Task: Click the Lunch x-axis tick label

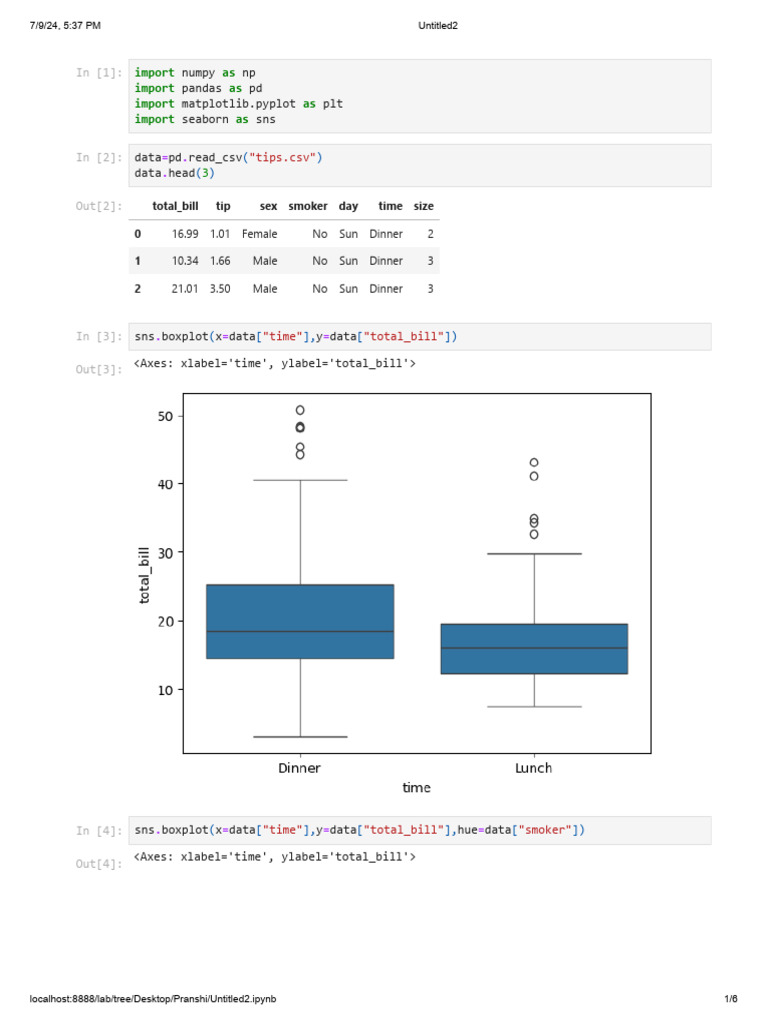Action: (x=534, y=768)
